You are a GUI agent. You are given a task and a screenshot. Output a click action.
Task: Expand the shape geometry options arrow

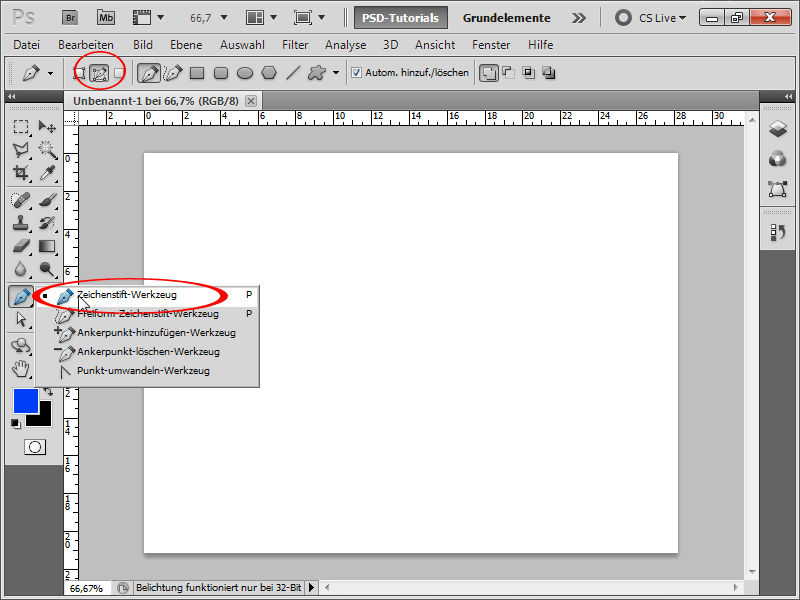pos(336,73)
